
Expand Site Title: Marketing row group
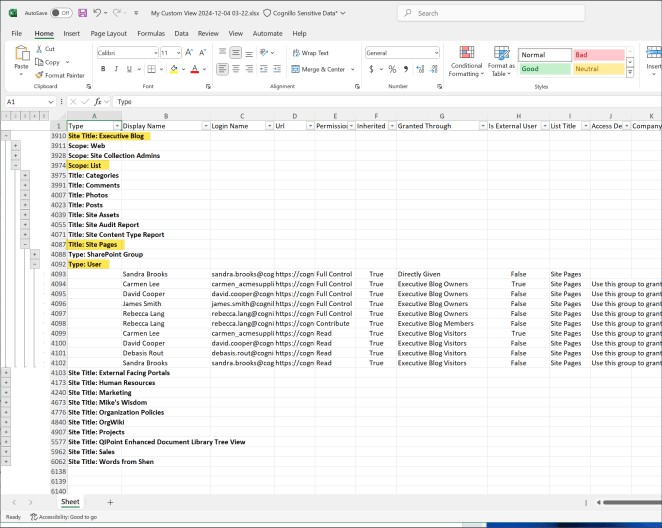pyautogui.click(x=6, y=393)
